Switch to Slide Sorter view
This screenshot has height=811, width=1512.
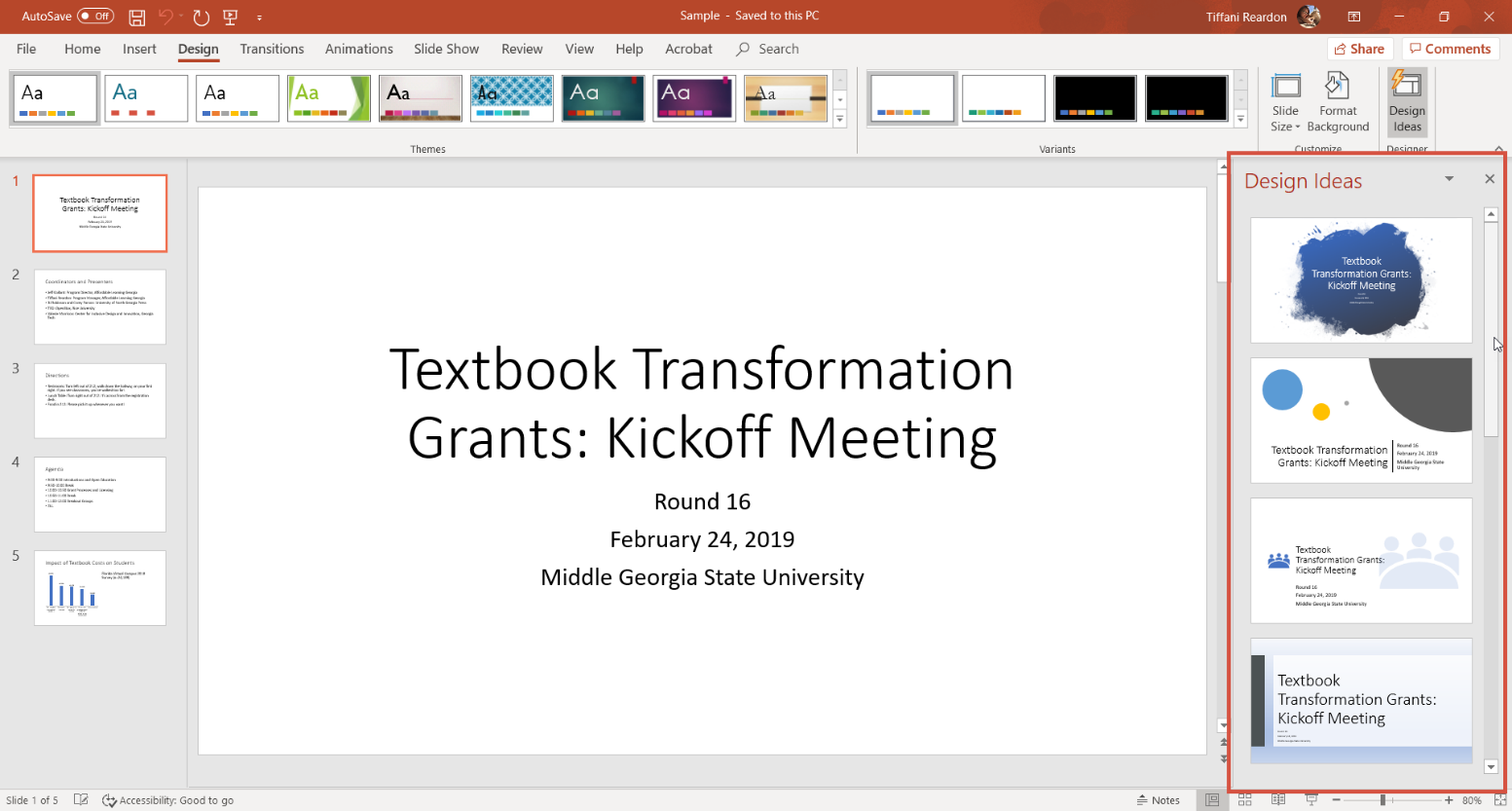[1245, 799]
